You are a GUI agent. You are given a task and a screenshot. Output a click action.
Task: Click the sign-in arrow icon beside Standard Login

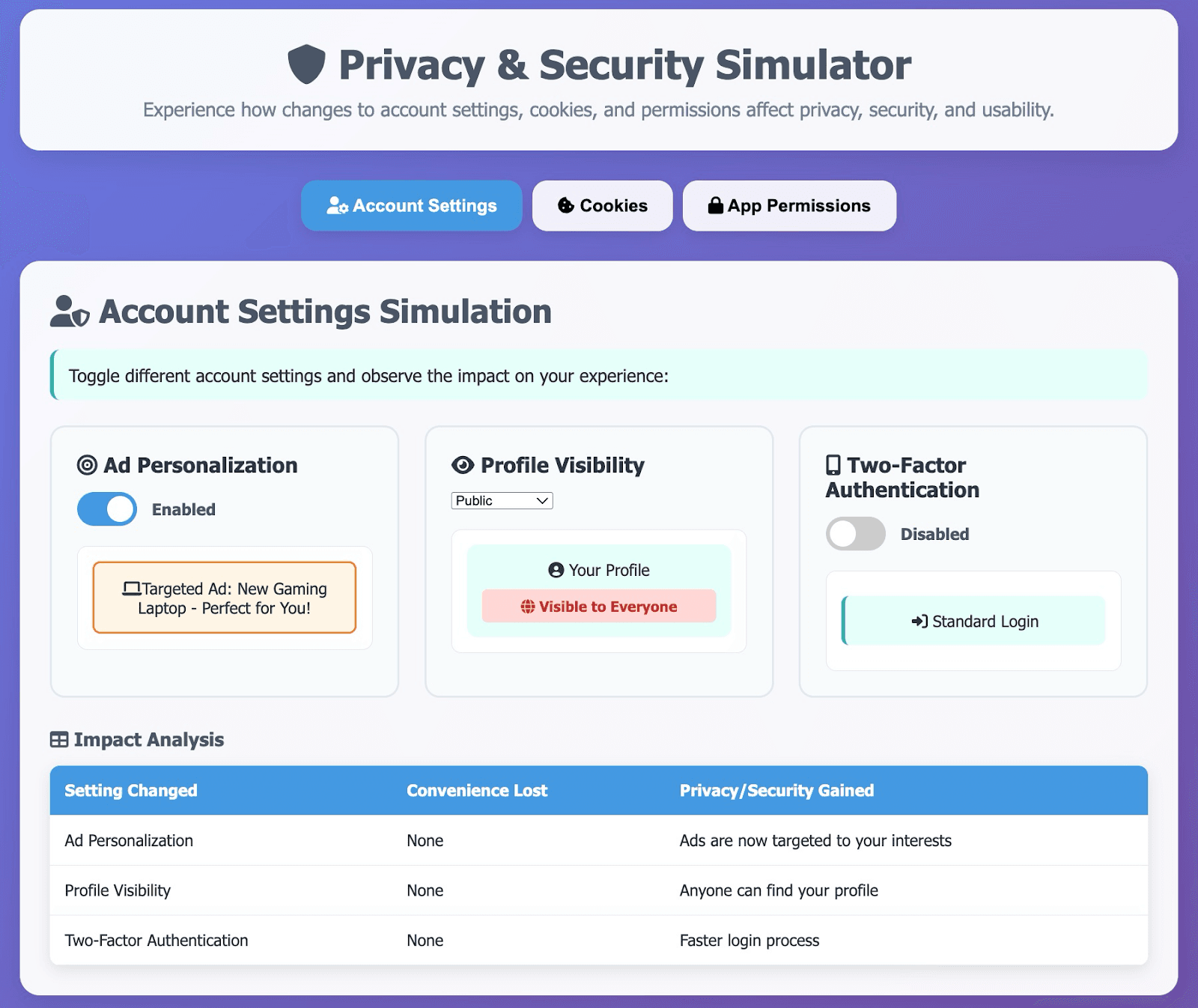919,621
